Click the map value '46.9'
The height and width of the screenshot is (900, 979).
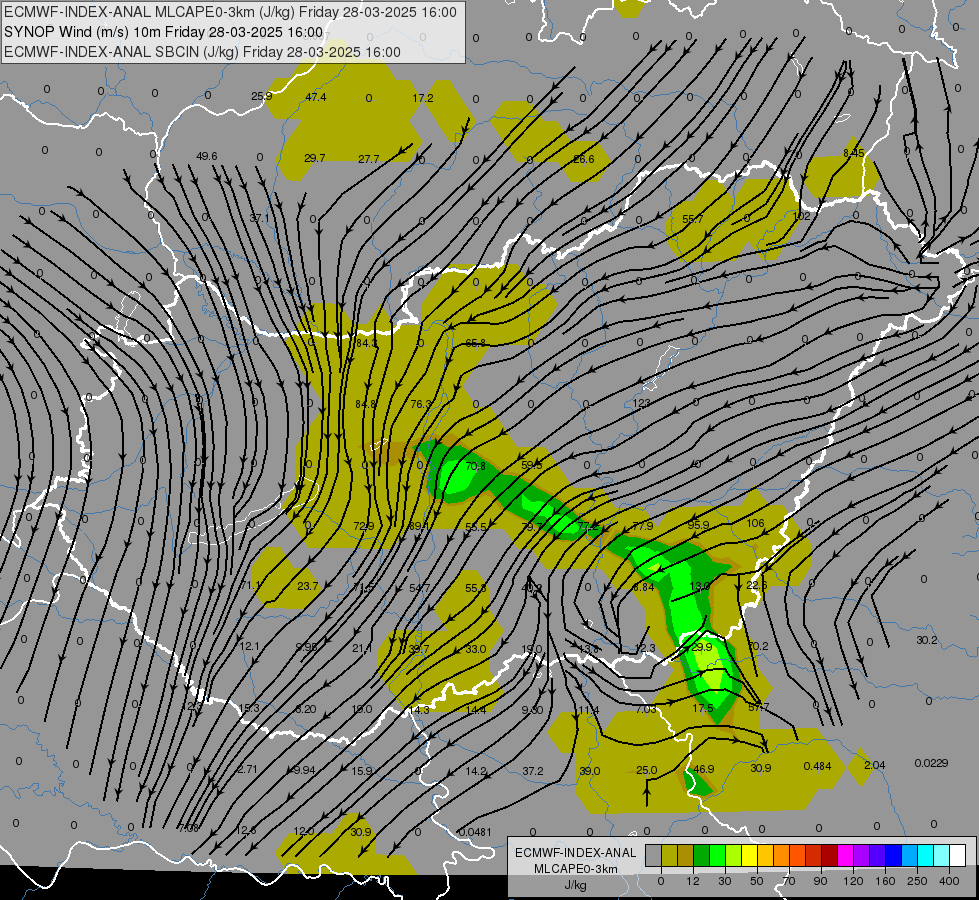pos(704,769)
